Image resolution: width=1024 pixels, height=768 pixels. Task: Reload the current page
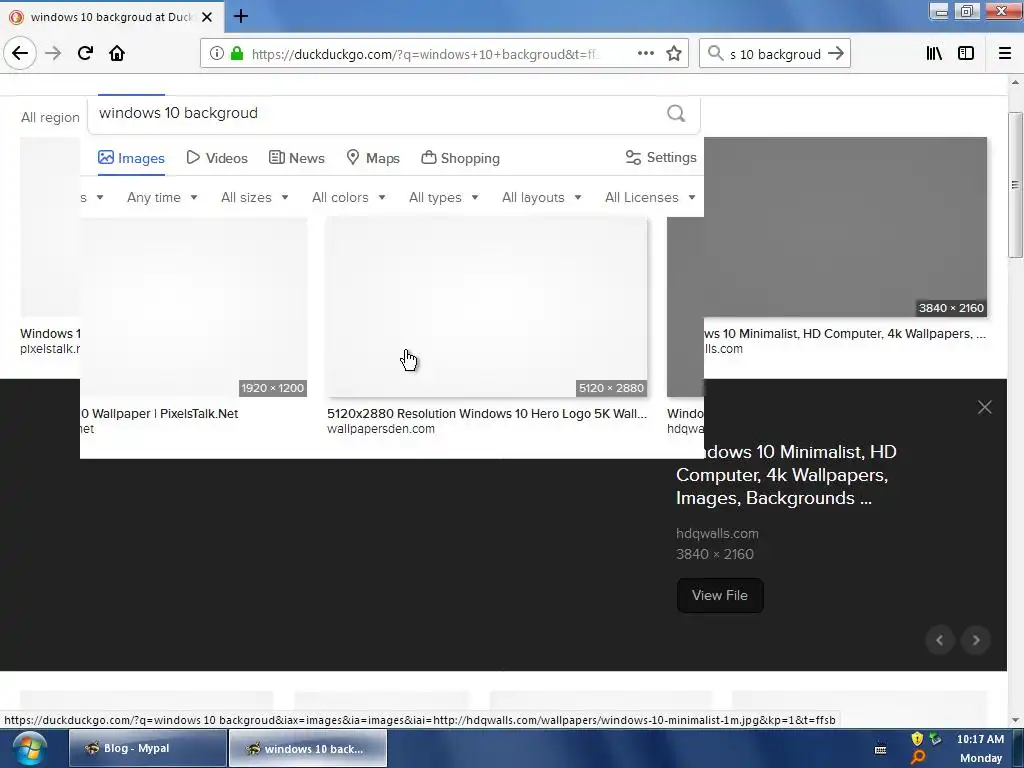click(x=85, y=54)
